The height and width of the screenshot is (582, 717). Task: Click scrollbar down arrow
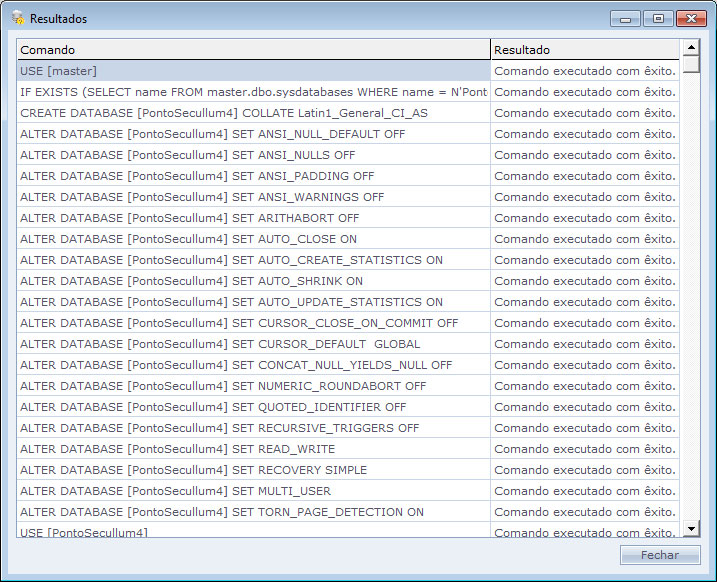pos(691,528)
